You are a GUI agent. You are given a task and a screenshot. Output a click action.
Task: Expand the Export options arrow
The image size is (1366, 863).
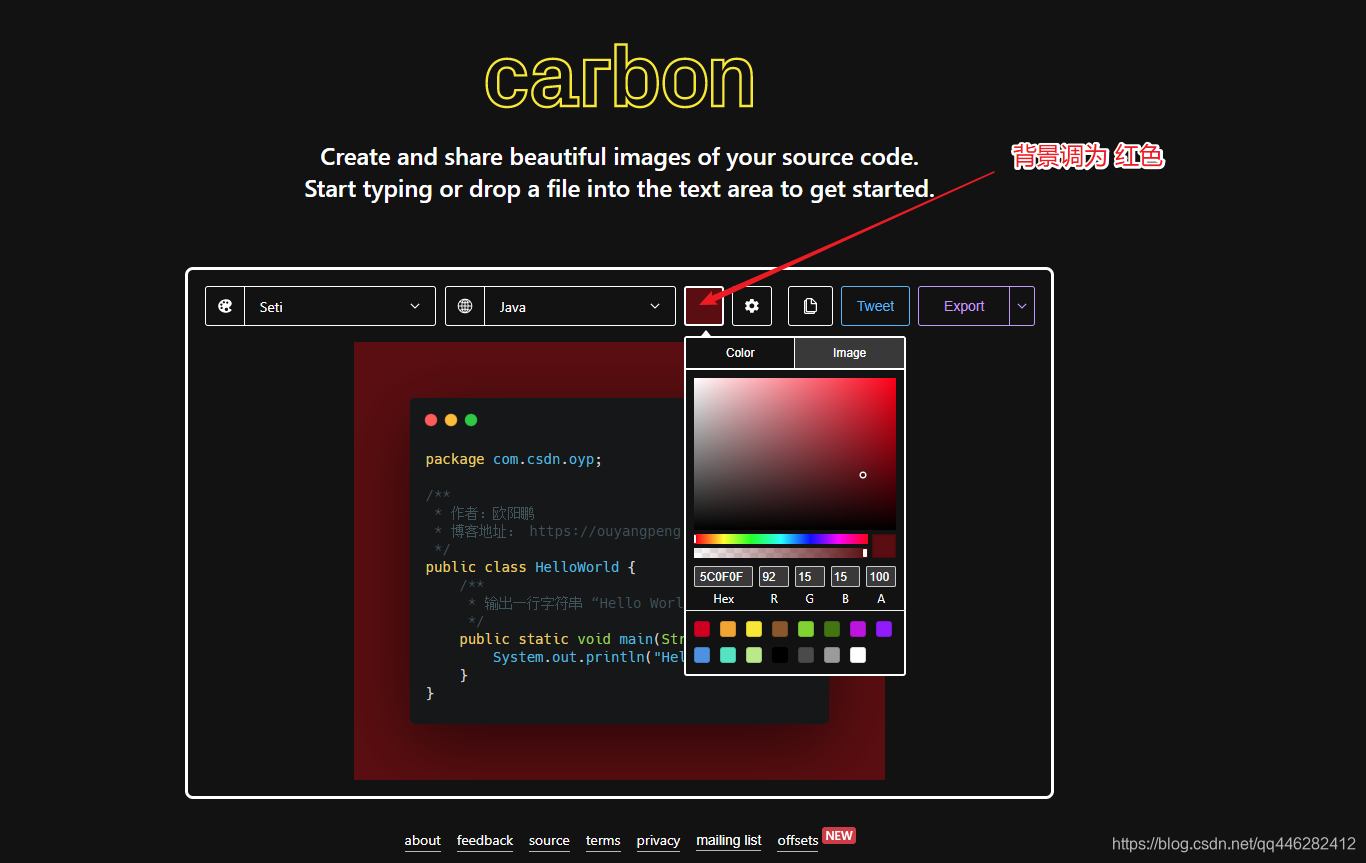tap(1022, 306)
